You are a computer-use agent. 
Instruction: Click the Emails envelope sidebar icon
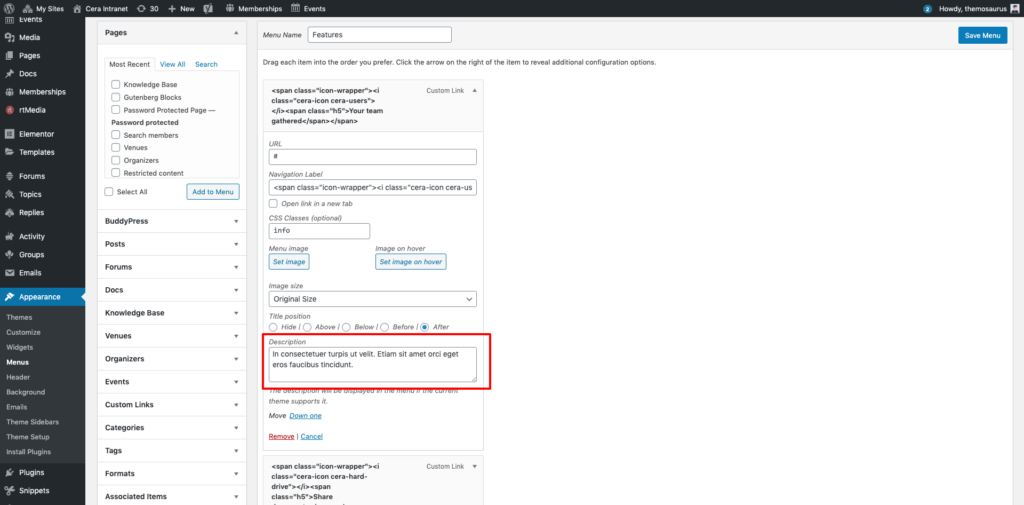click(10, 273)
